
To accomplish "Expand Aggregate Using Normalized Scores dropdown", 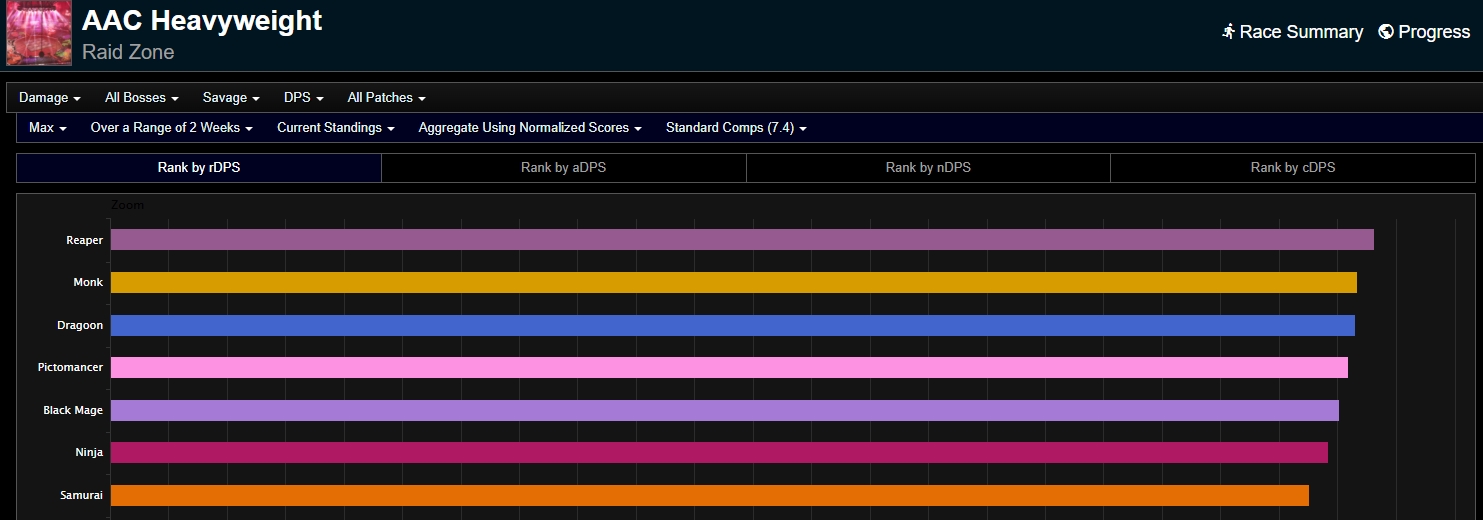I will (530, 128).
